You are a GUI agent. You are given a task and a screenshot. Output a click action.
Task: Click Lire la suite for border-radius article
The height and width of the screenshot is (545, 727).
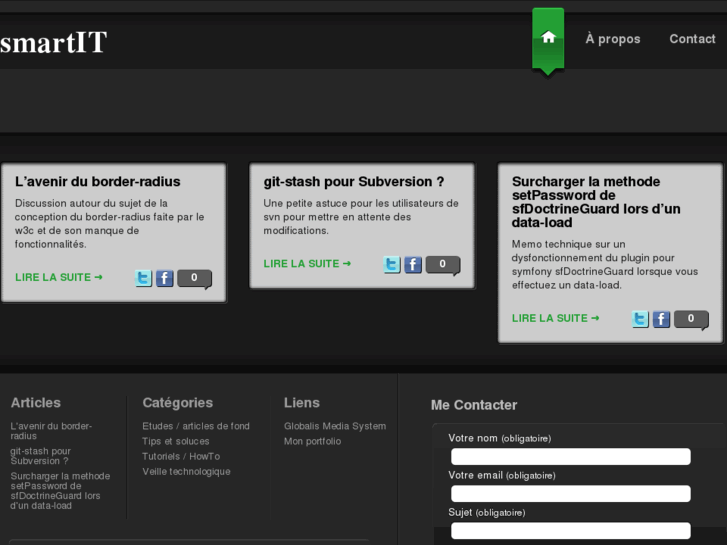point(59,278)
